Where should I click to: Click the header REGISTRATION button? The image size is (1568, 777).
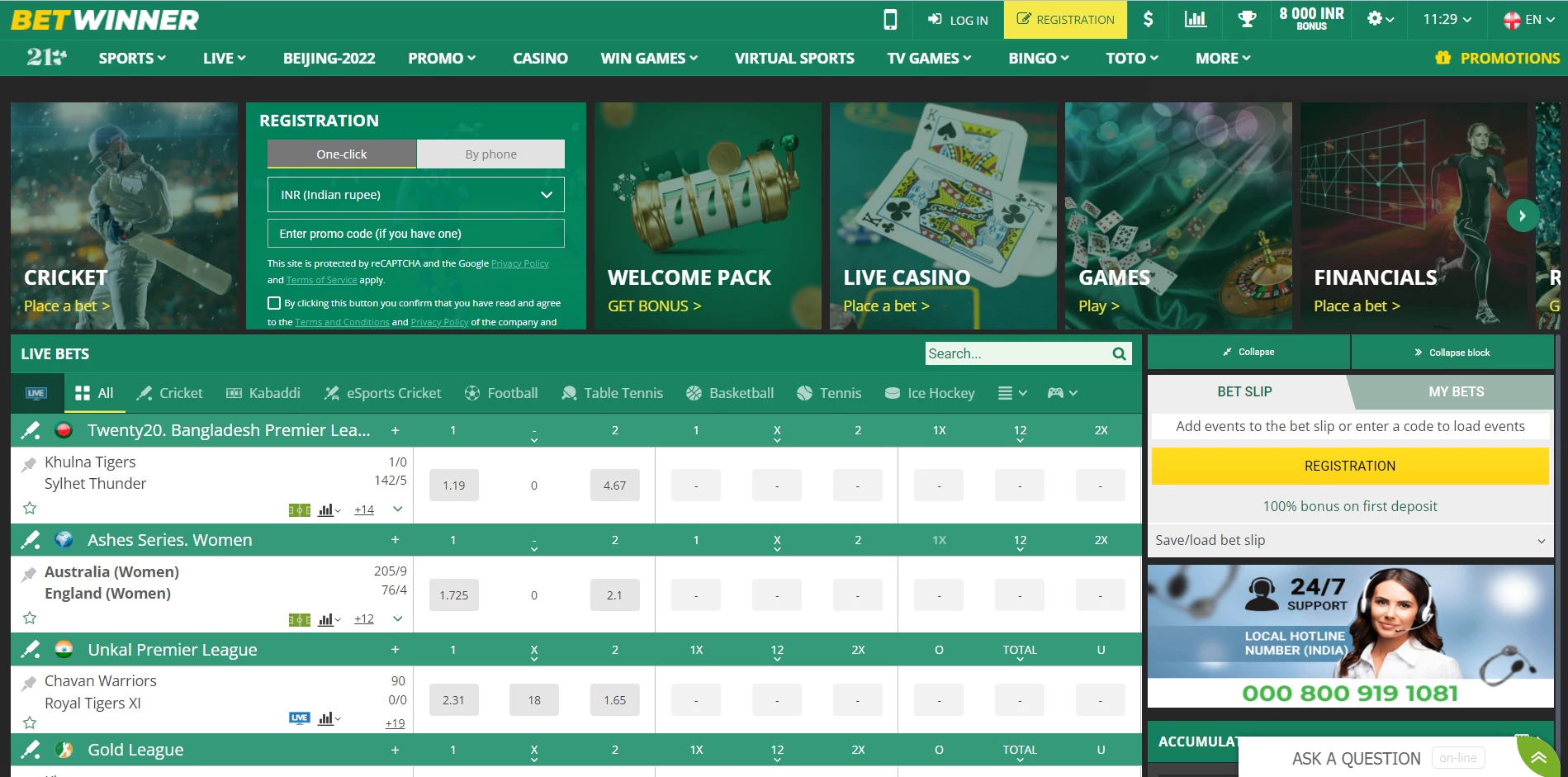[x=1065, y=20]
